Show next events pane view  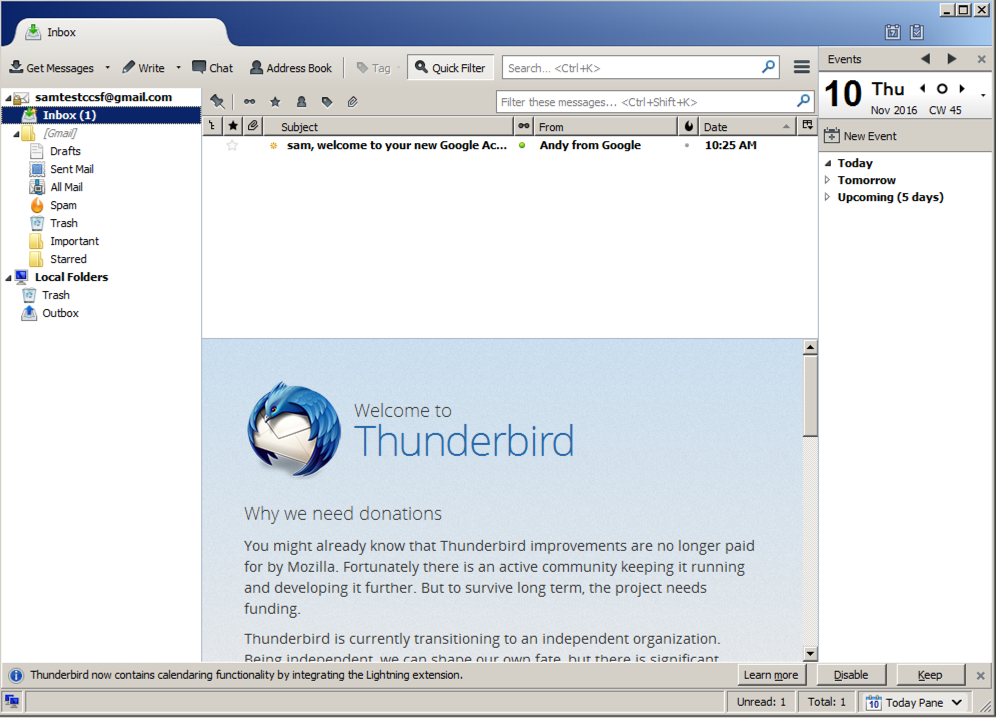point(952,59)
